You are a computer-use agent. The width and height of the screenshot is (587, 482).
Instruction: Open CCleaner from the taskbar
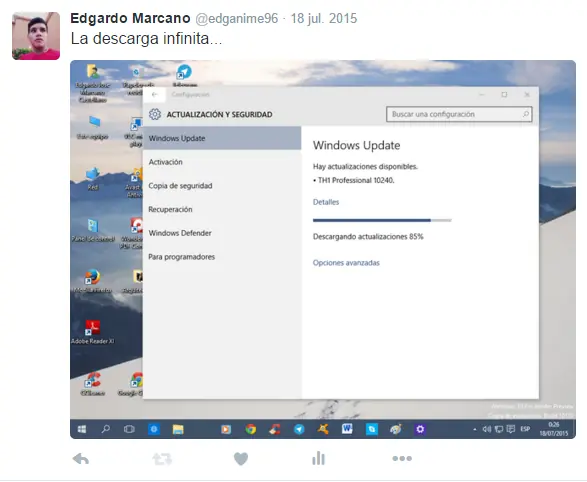coord(275,429)
